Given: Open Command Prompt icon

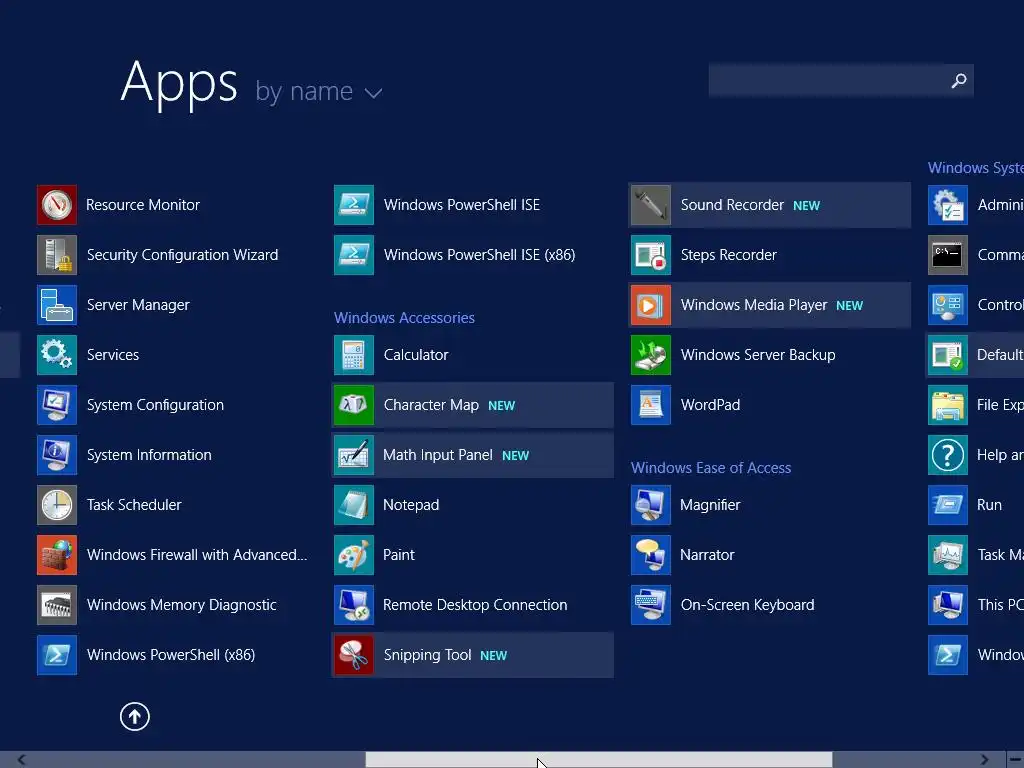Looking at the screenshot, I should coord(948,255).
